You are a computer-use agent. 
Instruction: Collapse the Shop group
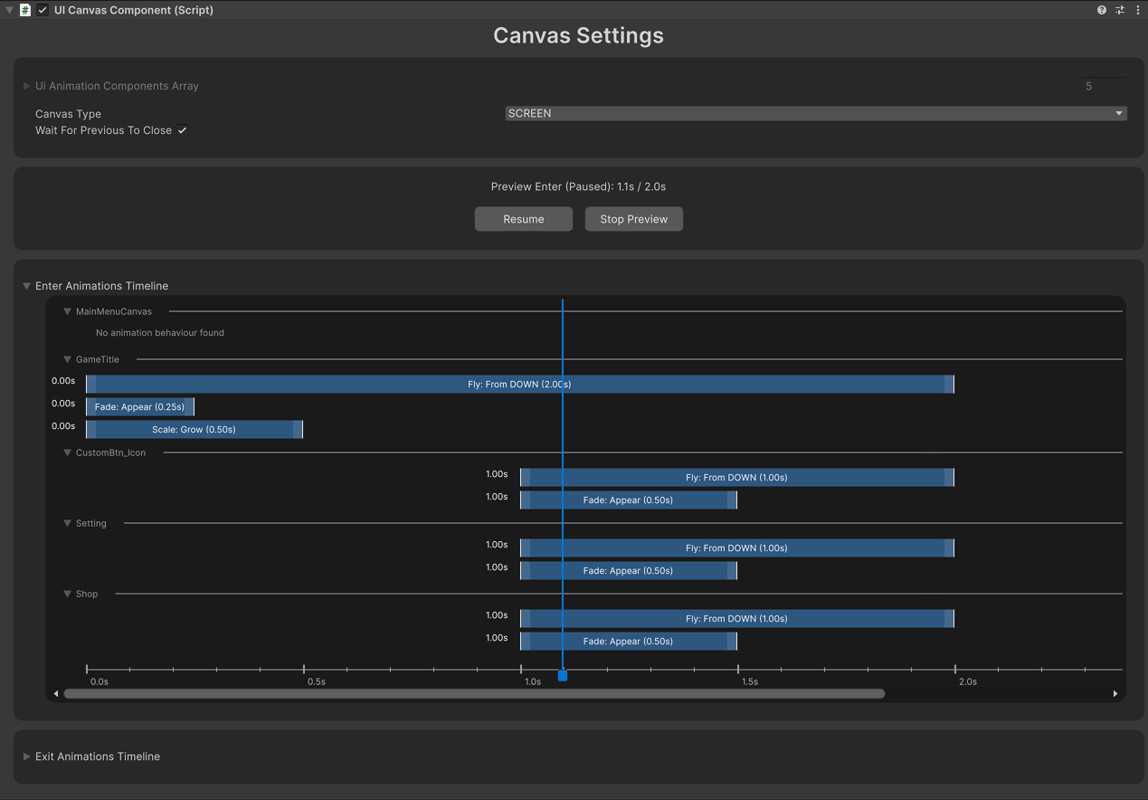point(67,594)
